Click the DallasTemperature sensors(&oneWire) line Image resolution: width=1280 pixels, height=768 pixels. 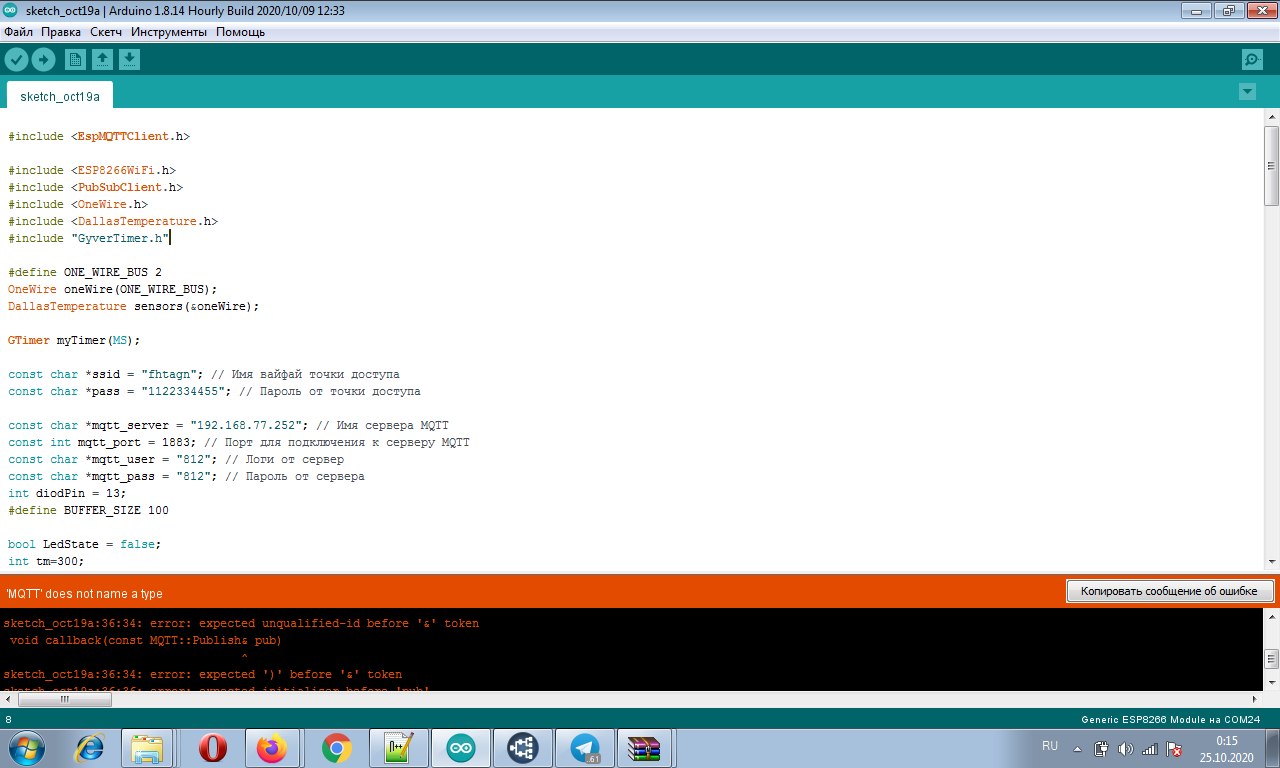(134, 306)
